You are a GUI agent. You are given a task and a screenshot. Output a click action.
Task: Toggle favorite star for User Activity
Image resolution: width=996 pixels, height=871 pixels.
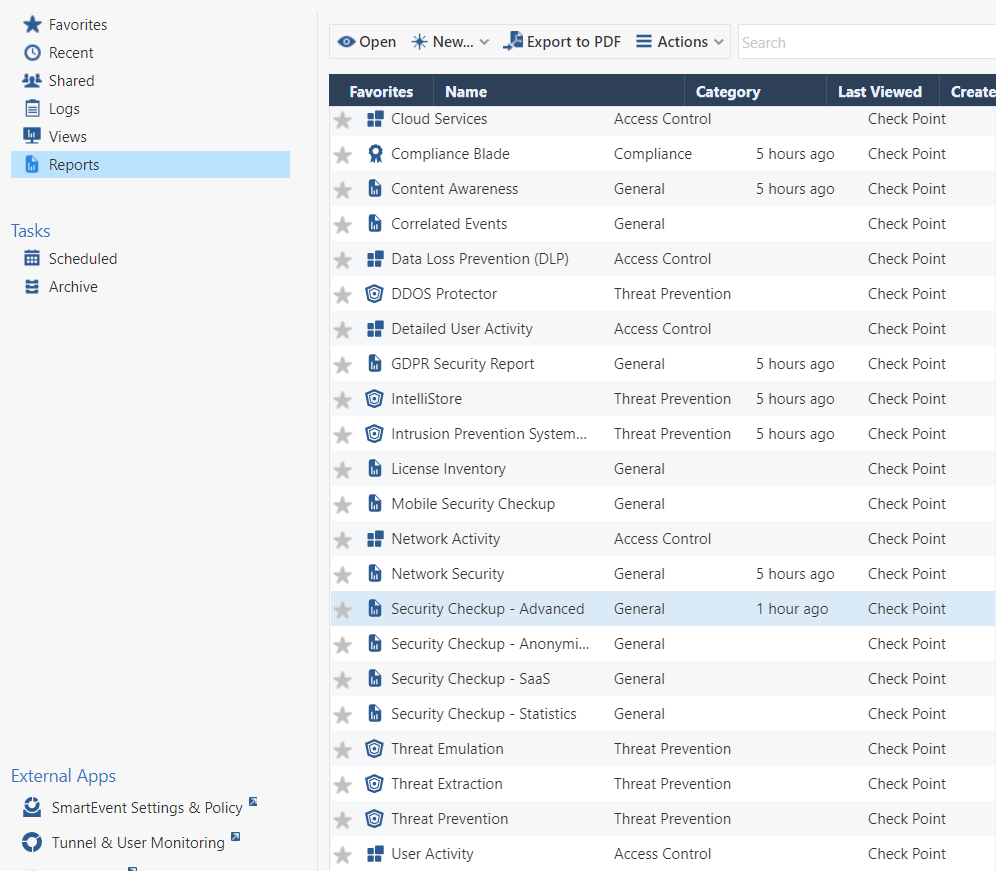[x=343, y=854]
